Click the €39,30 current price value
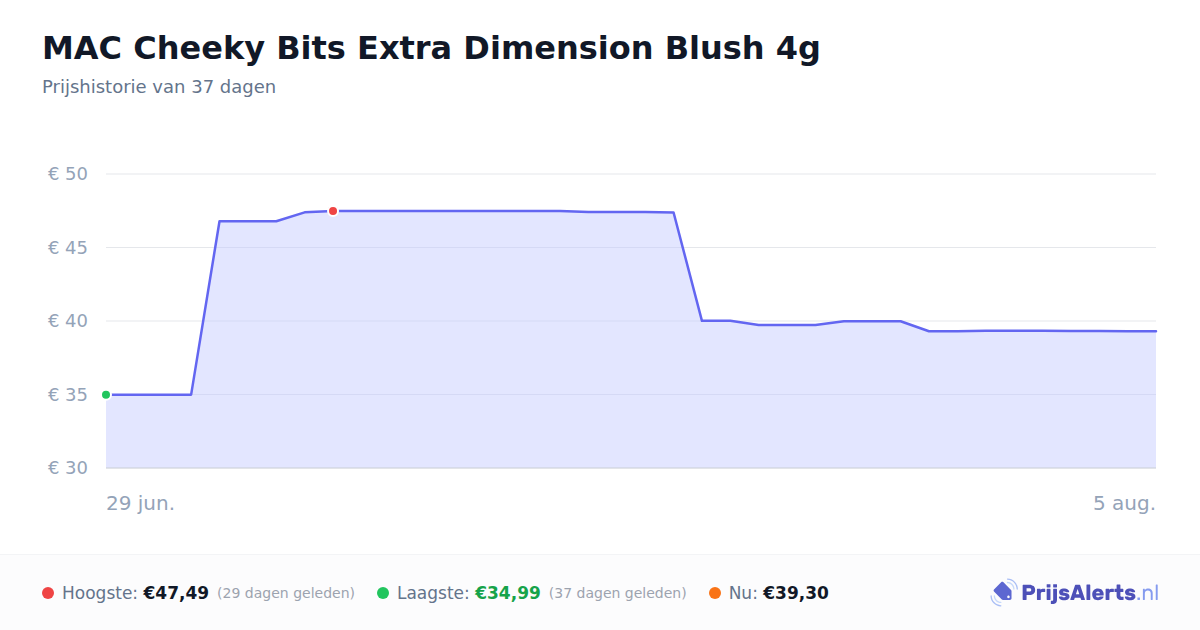This screenshot has width=1200, height=630. 796,593
